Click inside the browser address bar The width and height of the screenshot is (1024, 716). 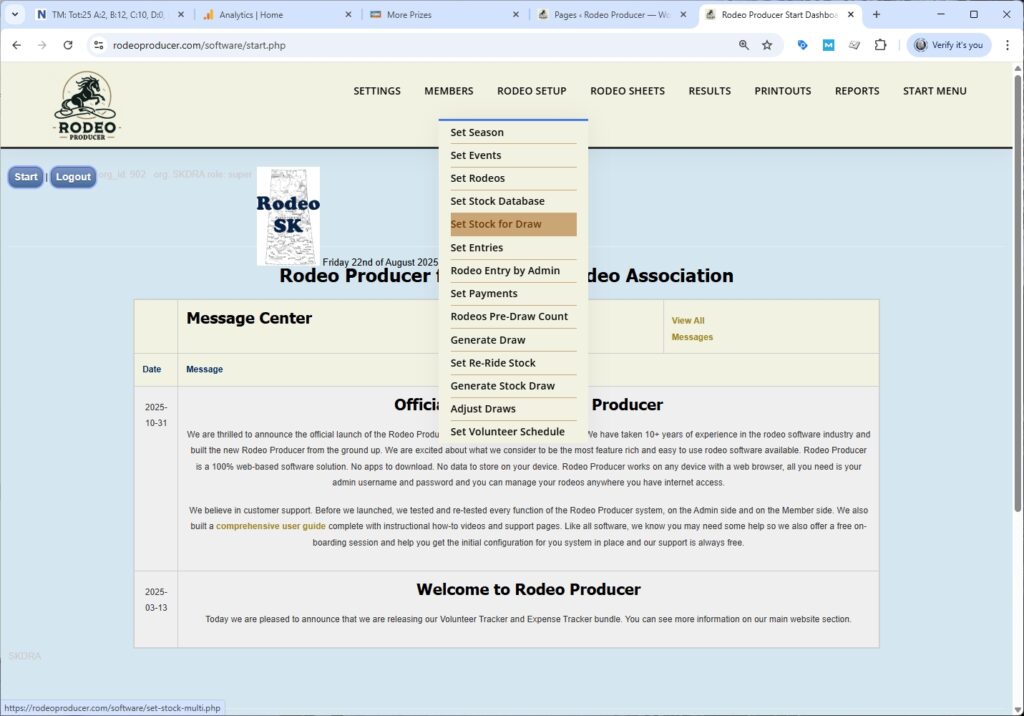(x=400, y=45)
